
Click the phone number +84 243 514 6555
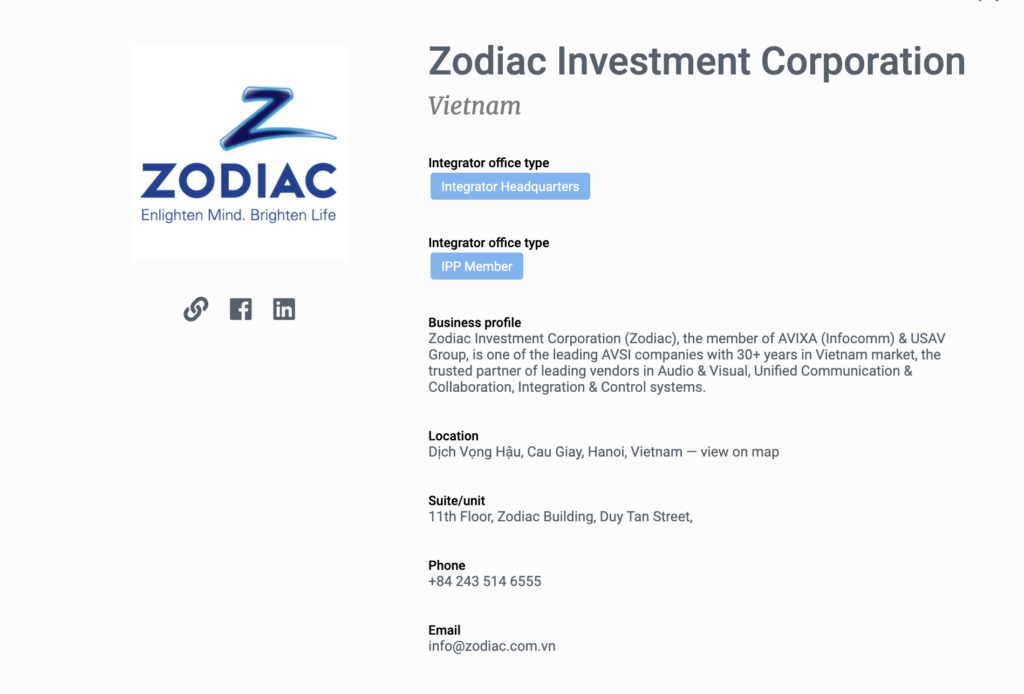(485, 581)
